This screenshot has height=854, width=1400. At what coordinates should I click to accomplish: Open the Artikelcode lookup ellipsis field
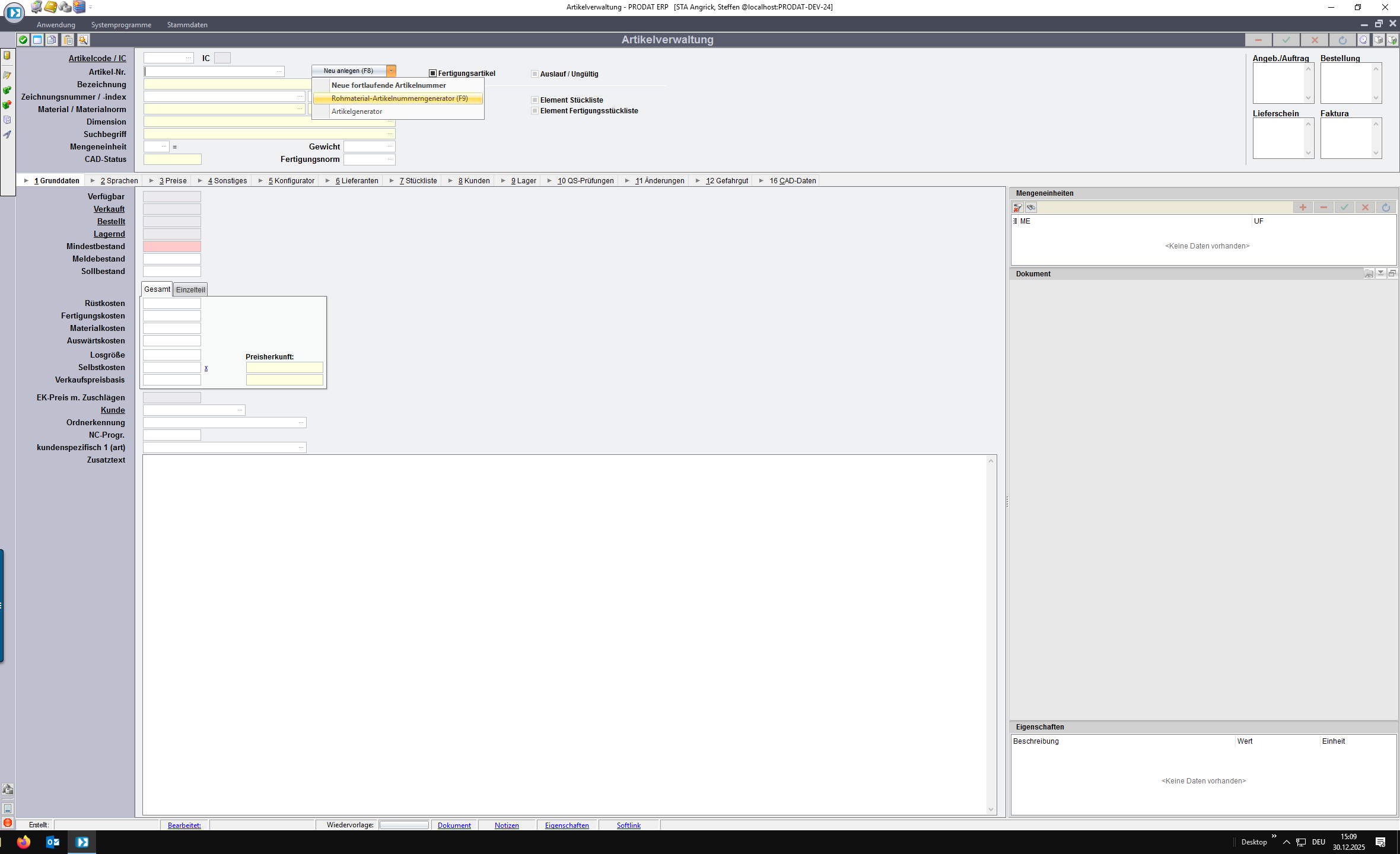[x=188, y=58]
